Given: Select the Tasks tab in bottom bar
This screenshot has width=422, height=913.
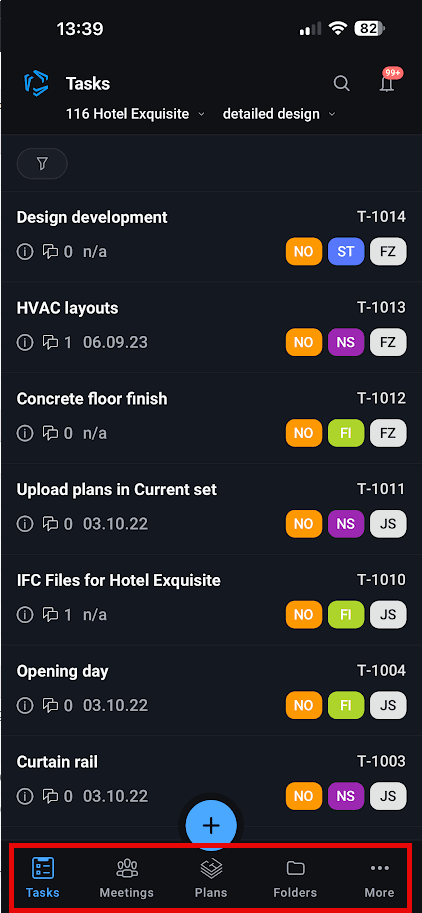Looking at the screenshot, I should 42,878.
